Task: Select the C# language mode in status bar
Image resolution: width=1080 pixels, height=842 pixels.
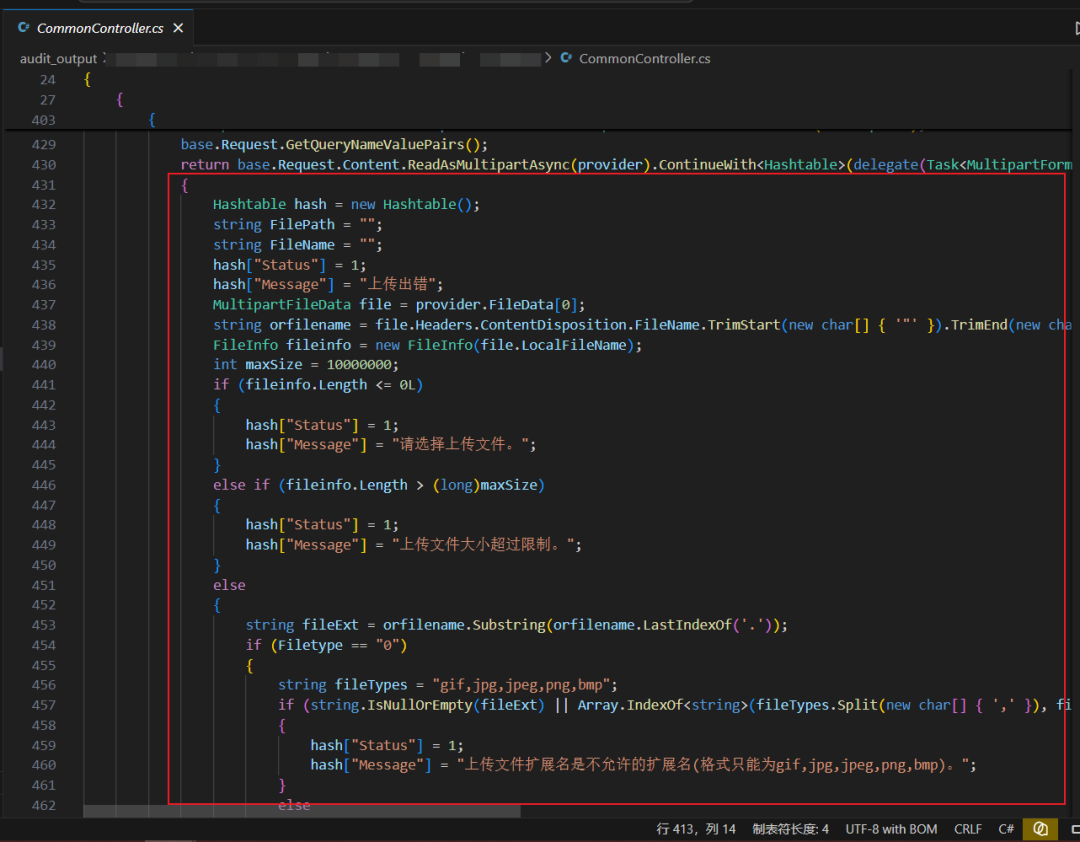Action: 1006,829
